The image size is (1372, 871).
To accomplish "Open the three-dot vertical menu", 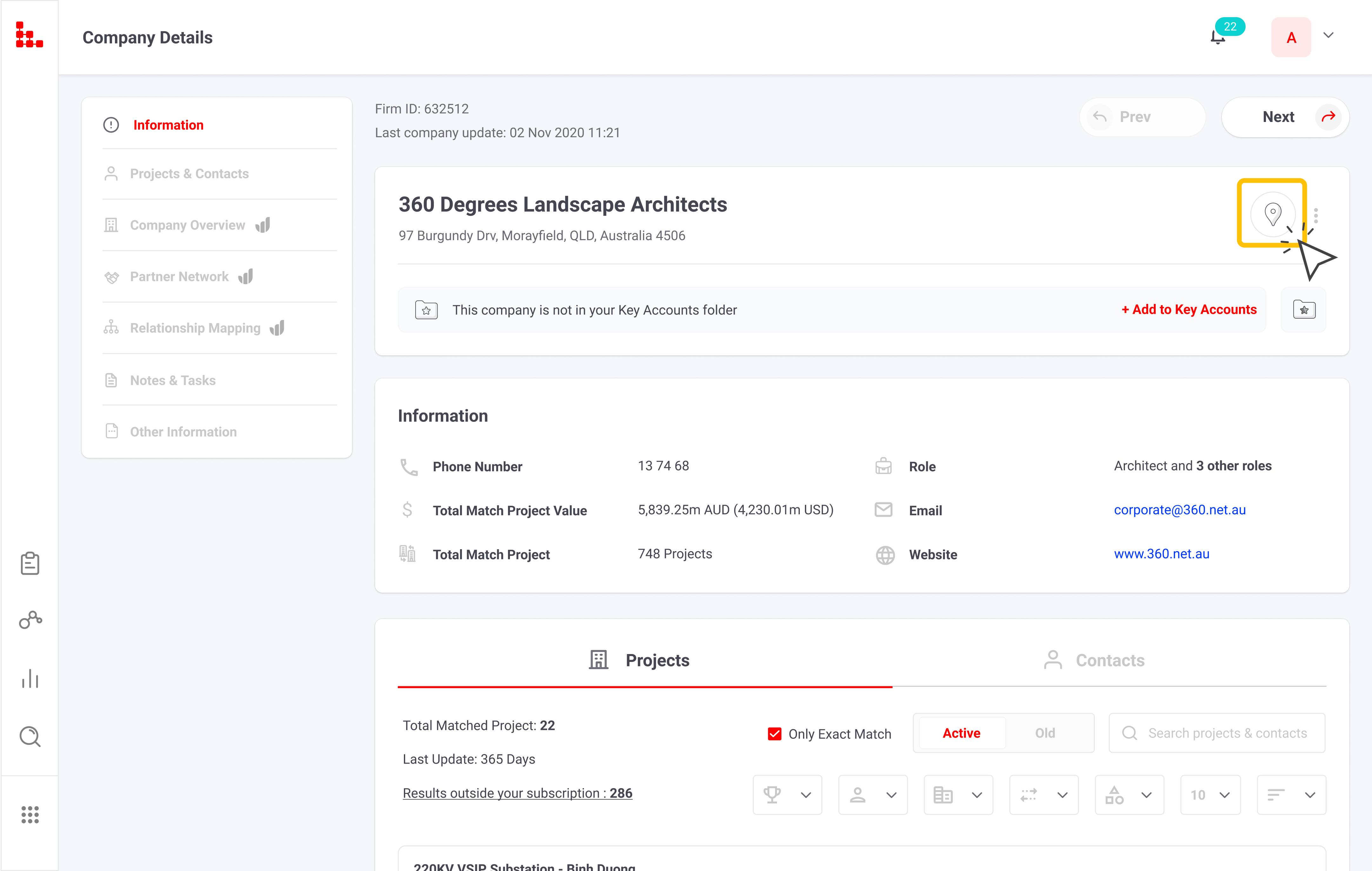I will coord(1315,215).
